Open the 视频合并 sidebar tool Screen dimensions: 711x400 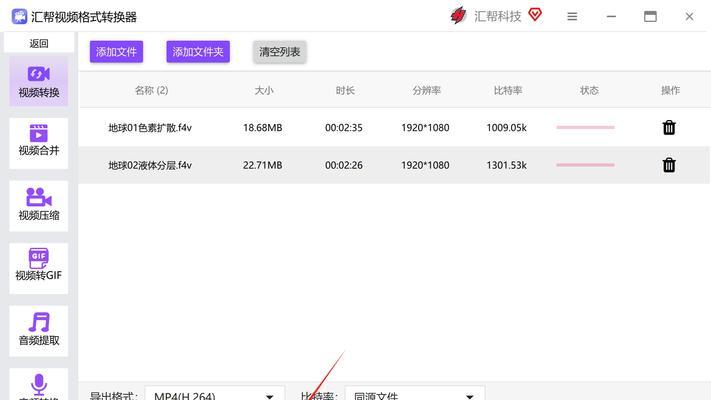click(39, 143)
